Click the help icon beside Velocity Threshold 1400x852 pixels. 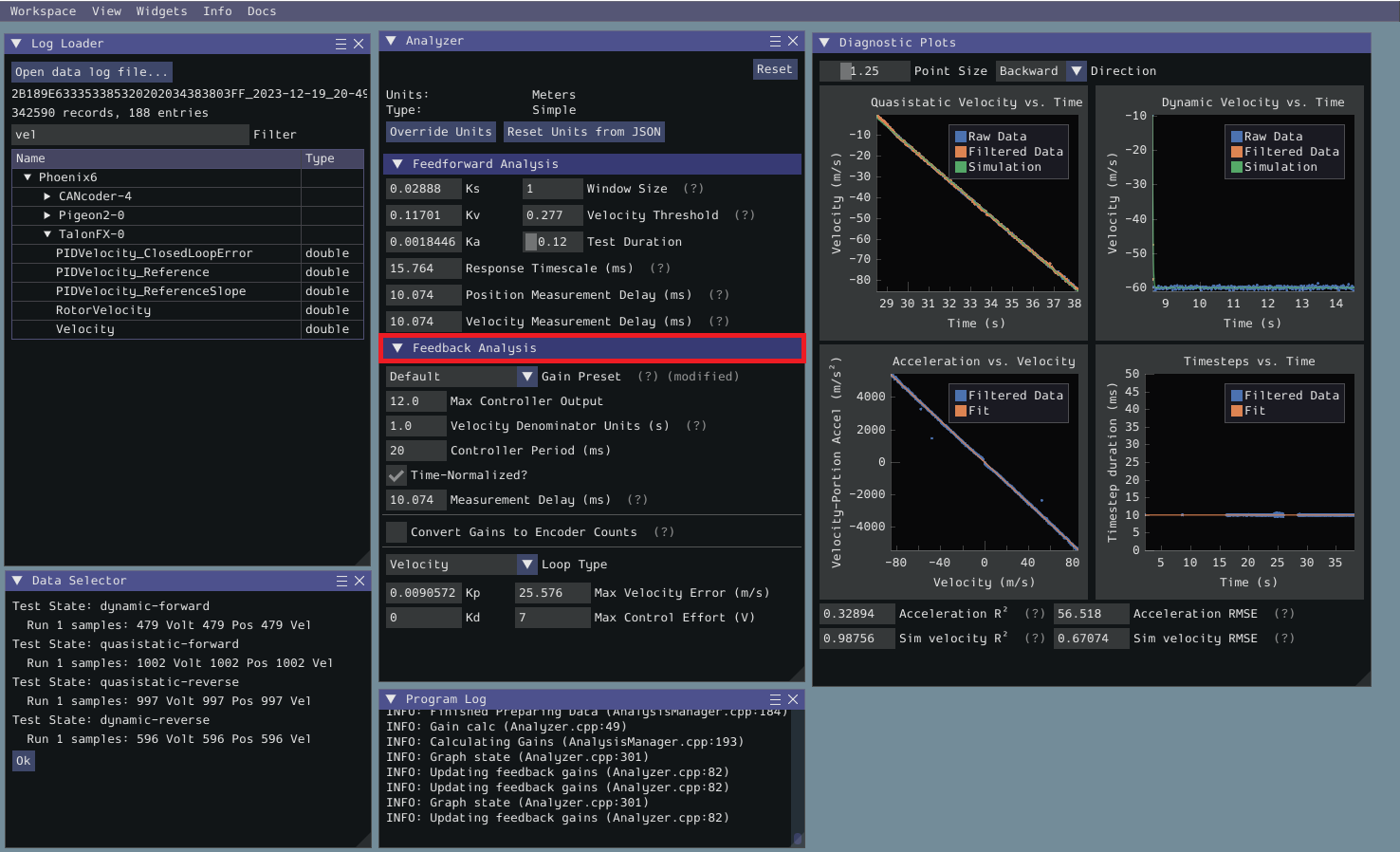tap(744, 214)
